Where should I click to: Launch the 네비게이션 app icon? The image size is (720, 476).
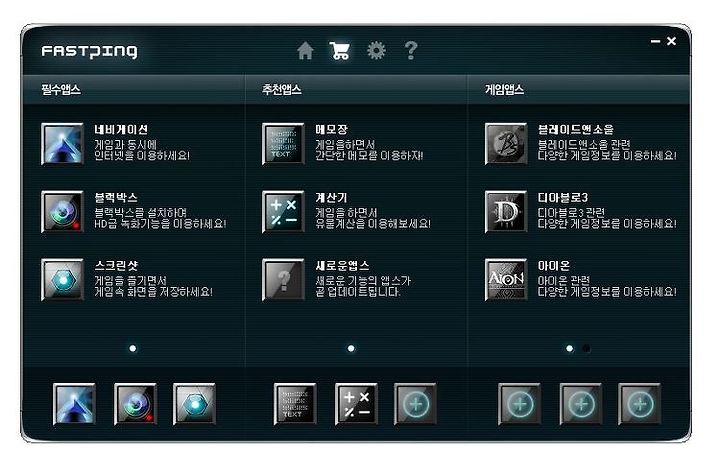tap(62, 144)
